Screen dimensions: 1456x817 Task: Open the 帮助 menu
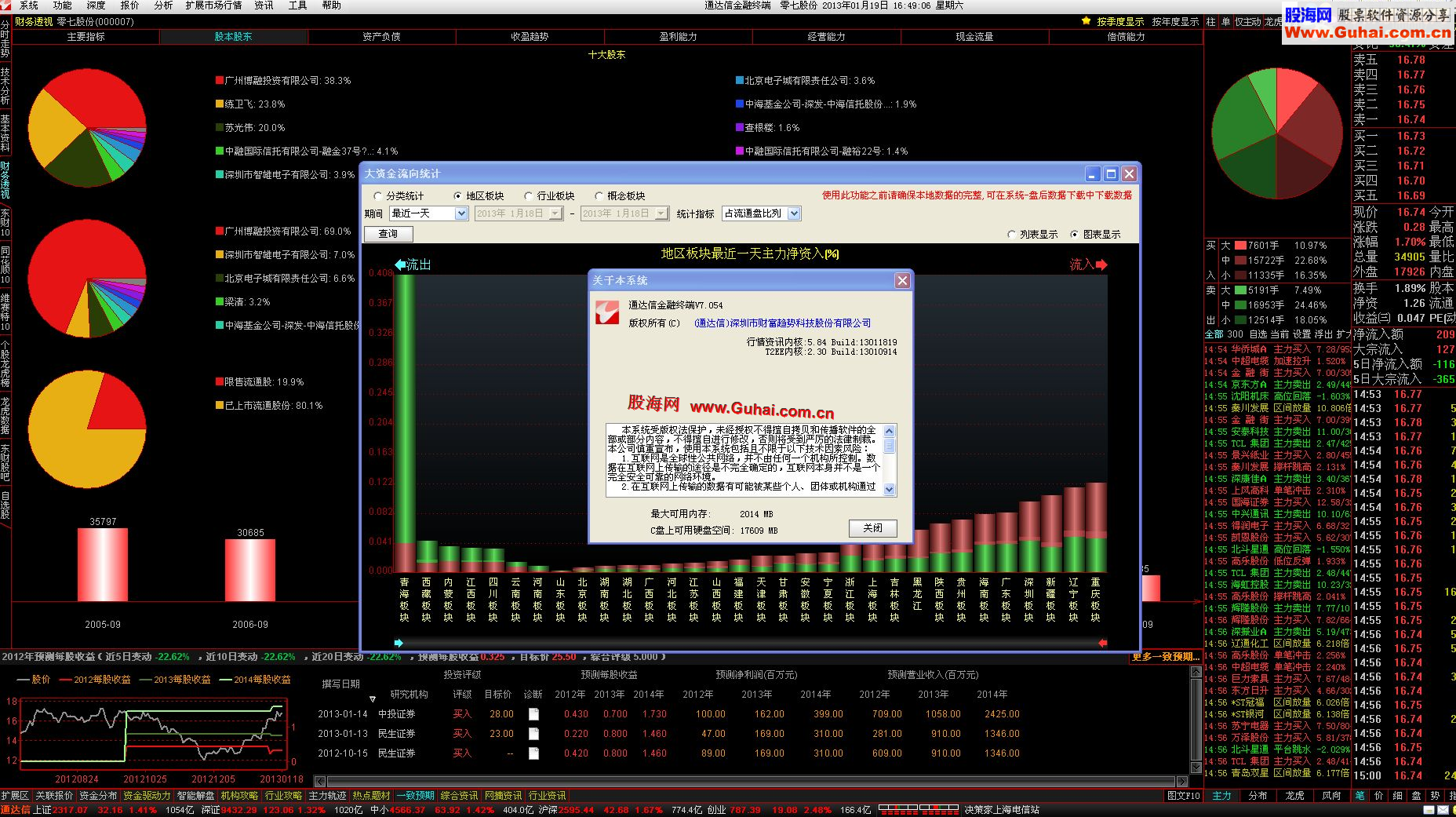coord(331,5)
